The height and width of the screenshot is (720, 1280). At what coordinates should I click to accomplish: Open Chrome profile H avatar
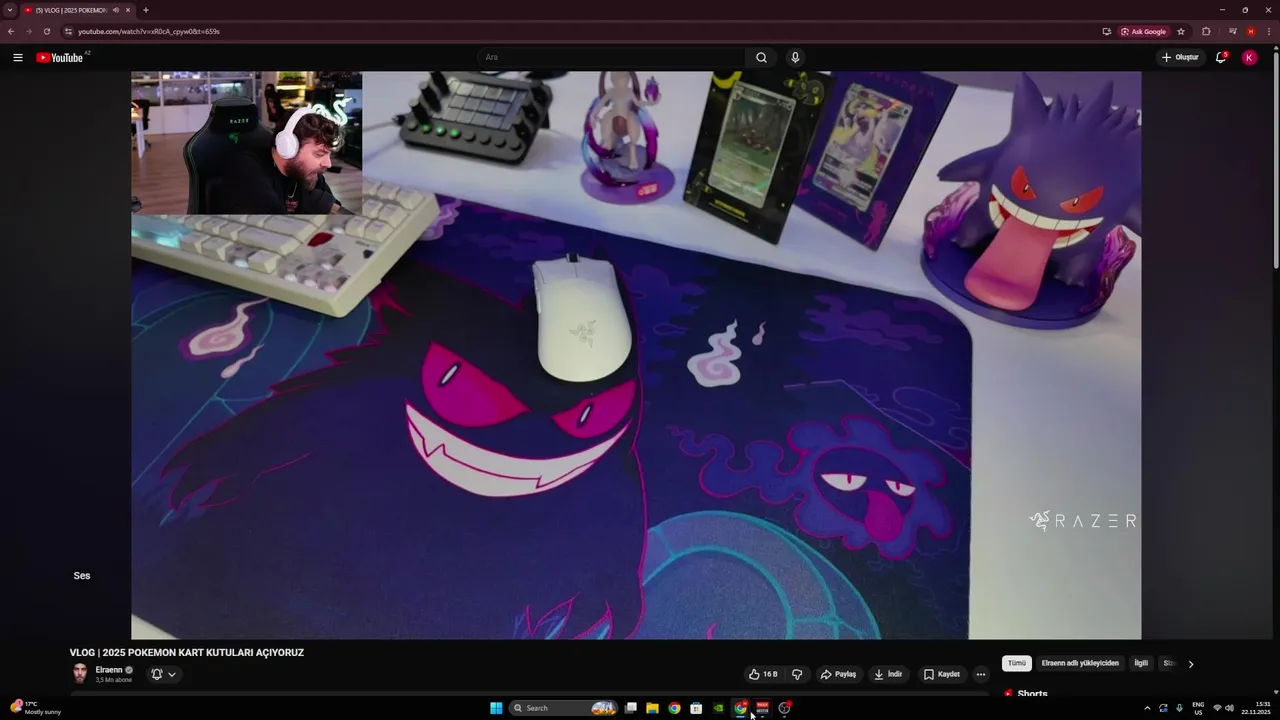coord(1251,31)
